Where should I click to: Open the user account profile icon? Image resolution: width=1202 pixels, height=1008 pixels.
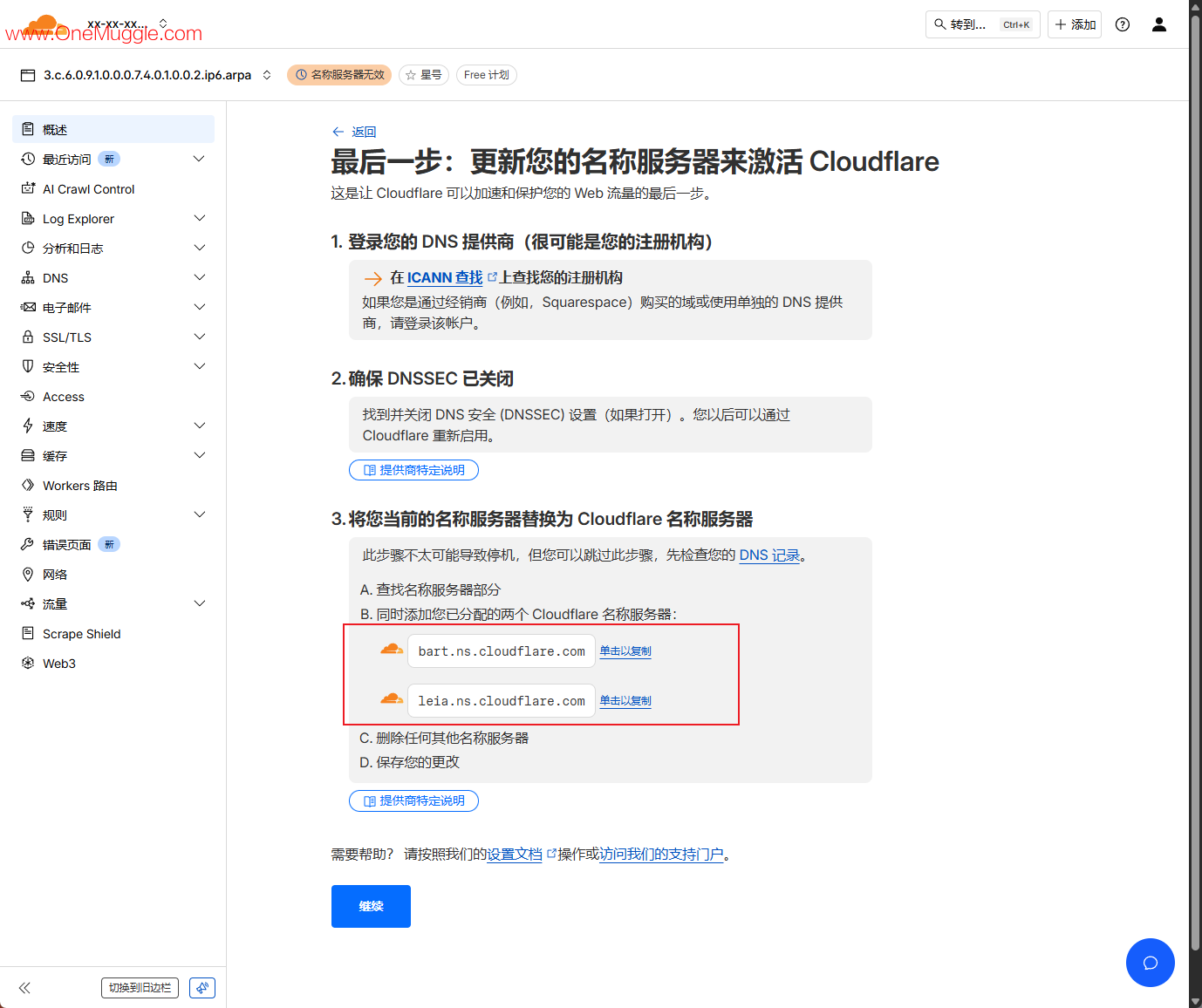click(x=1159, y=24)
